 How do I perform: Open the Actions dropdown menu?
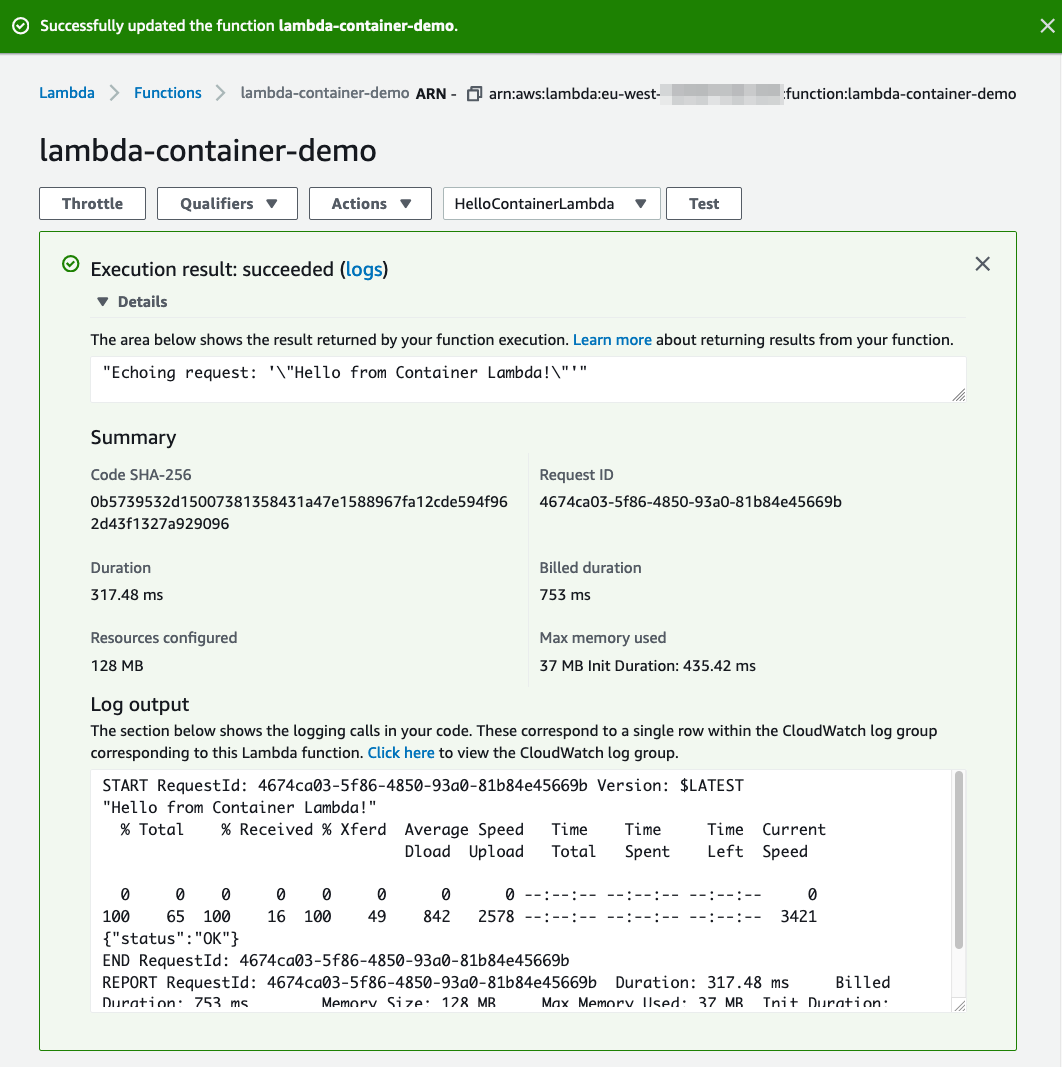tap(370, 203)
